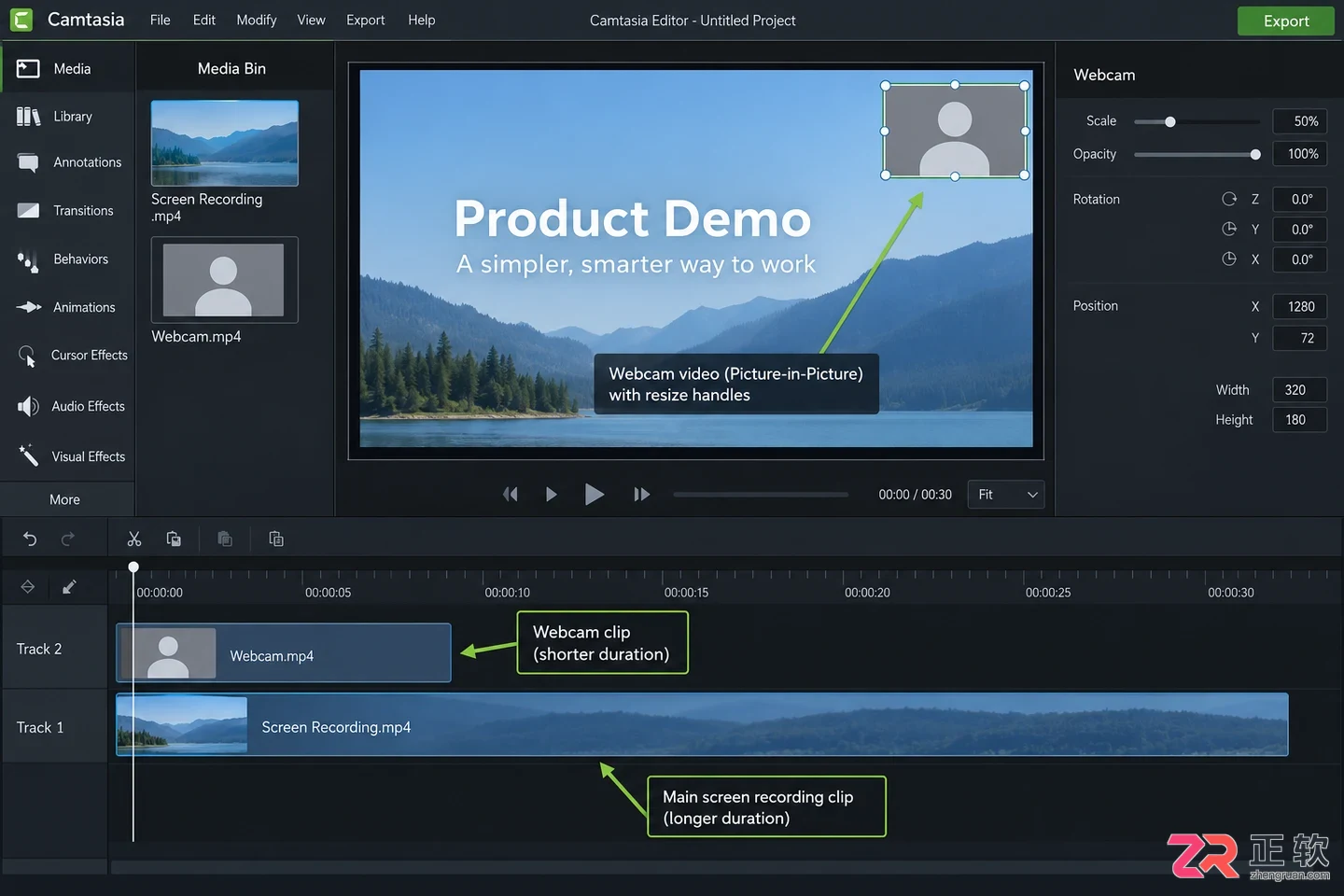Click the diamond marker icon left of the ruler
This screenshot has width=1344, height=896.
click(x=28, y=587)
